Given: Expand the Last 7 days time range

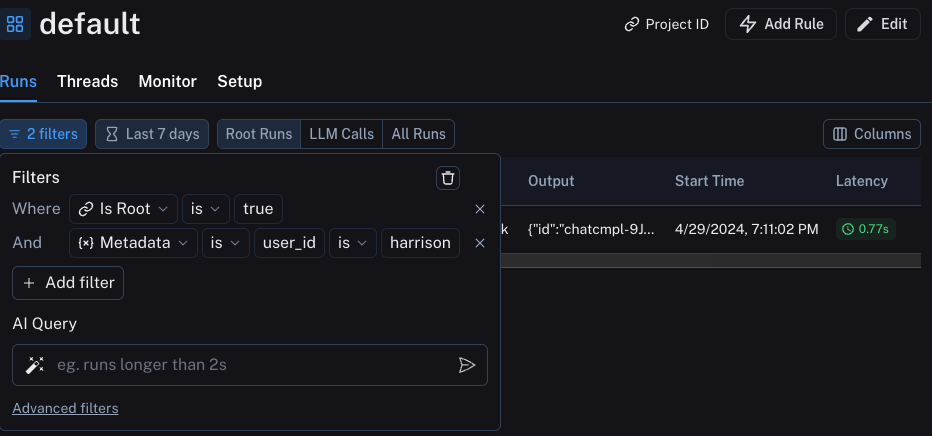Looking at the screenshot, I should coord(152,134).
